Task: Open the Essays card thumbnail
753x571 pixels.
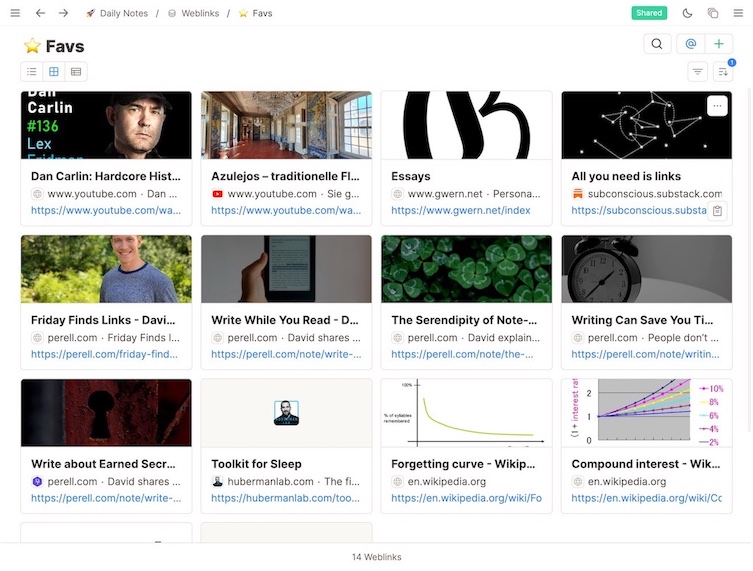Action: tap(466, 125)
